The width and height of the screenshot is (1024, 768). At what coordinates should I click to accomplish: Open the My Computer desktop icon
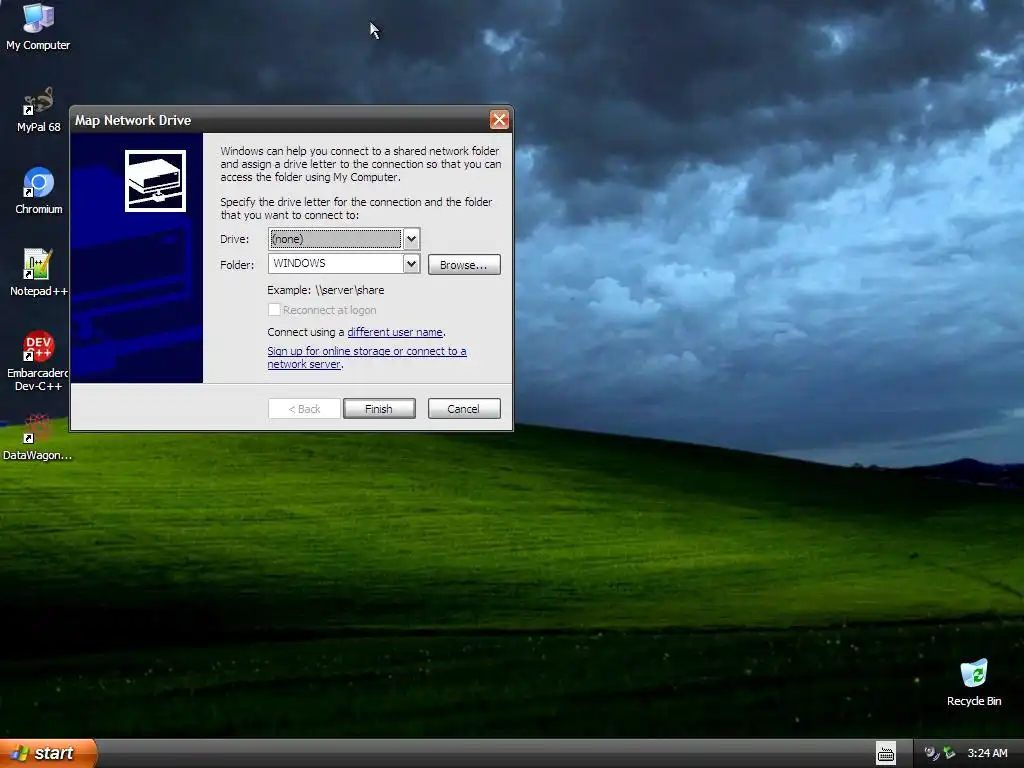click(x=38, y=26)
